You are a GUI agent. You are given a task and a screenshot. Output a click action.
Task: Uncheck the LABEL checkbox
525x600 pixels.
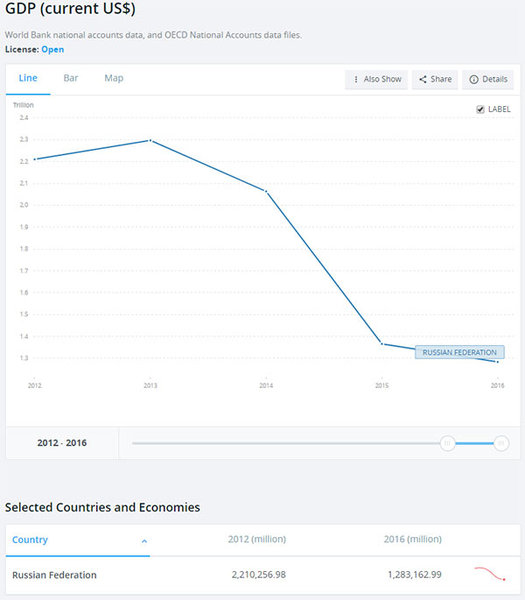click(x=480, y=109)
